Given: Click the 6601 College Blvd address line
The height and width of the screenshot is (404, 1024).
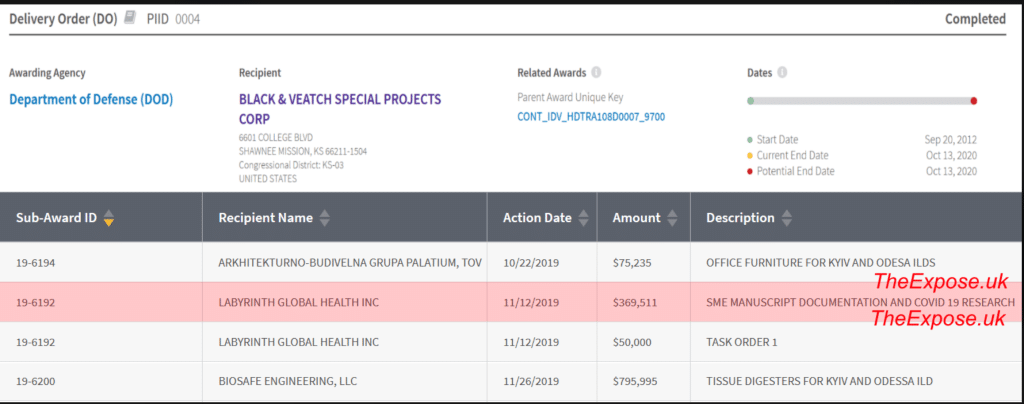Looking at the screenshot, I should pyautogui.click(x=276, y=138).
